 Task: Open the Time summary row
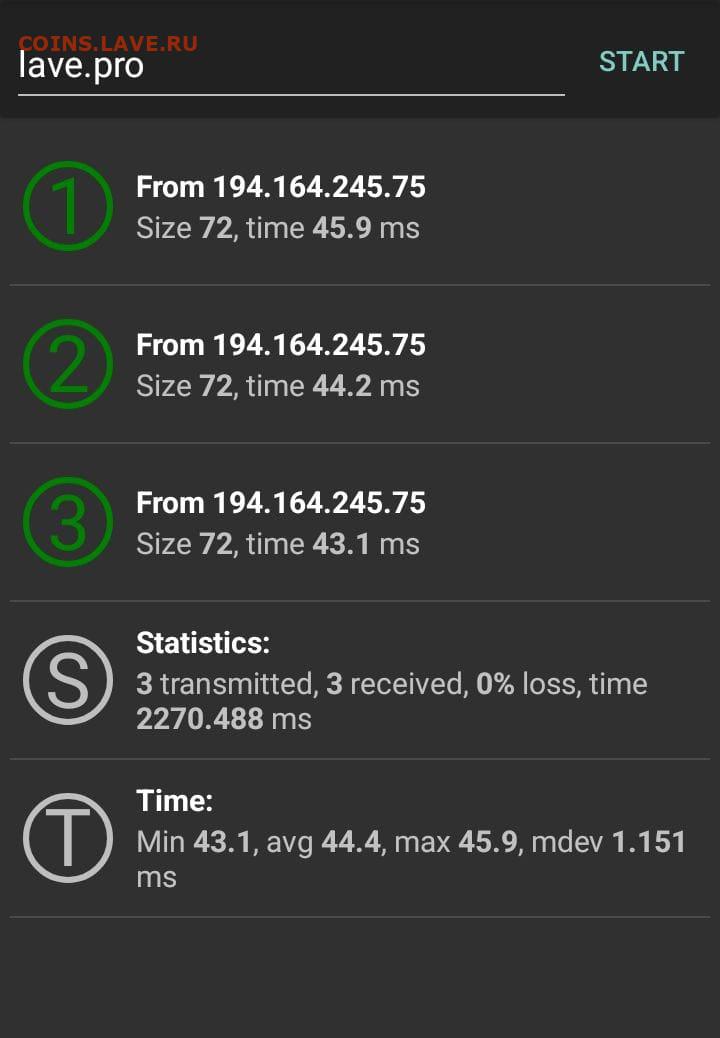[x=360, y=839]
